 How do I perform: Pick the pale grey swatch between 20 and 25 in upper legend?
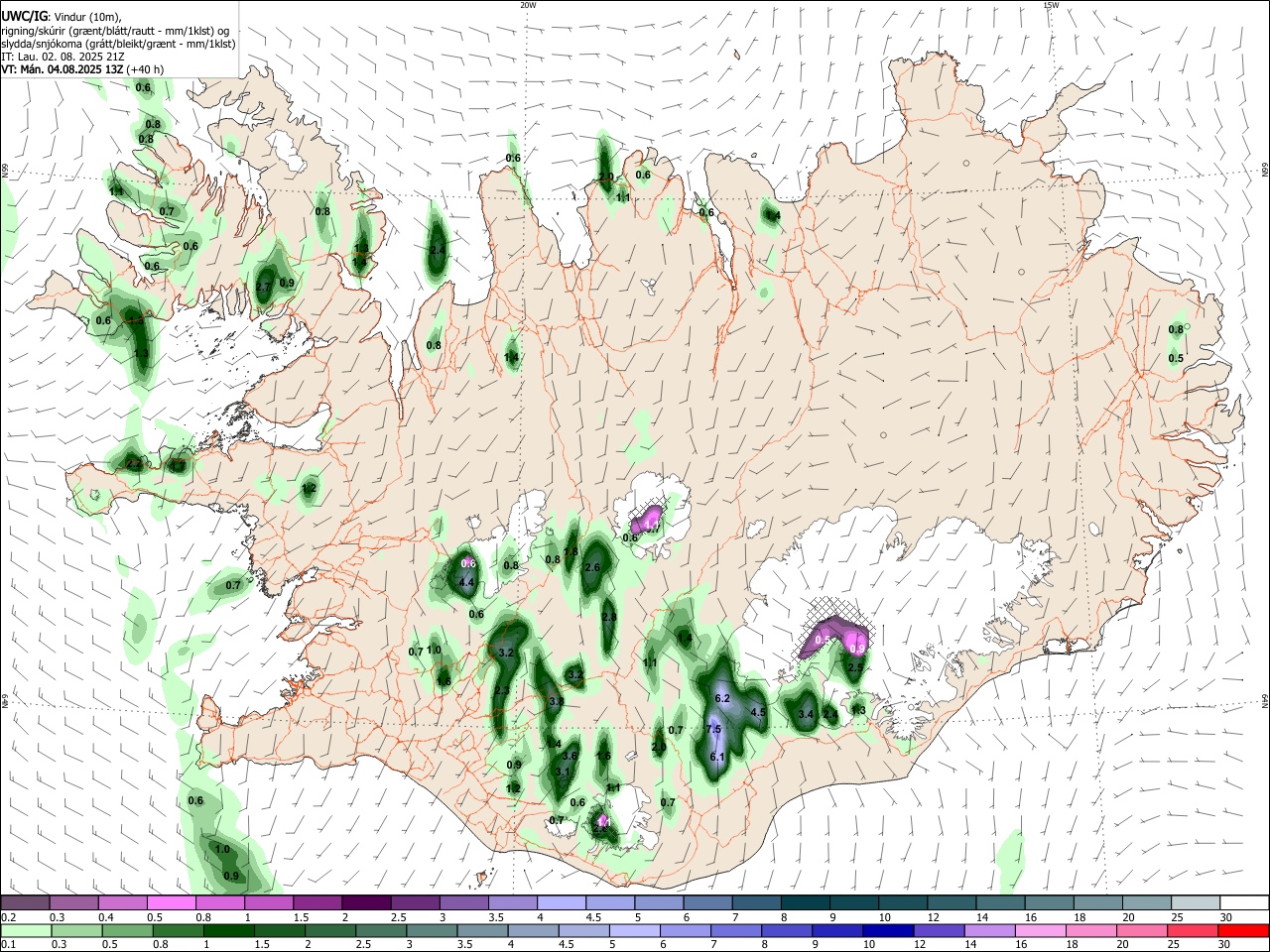[x=1146, y=903]
